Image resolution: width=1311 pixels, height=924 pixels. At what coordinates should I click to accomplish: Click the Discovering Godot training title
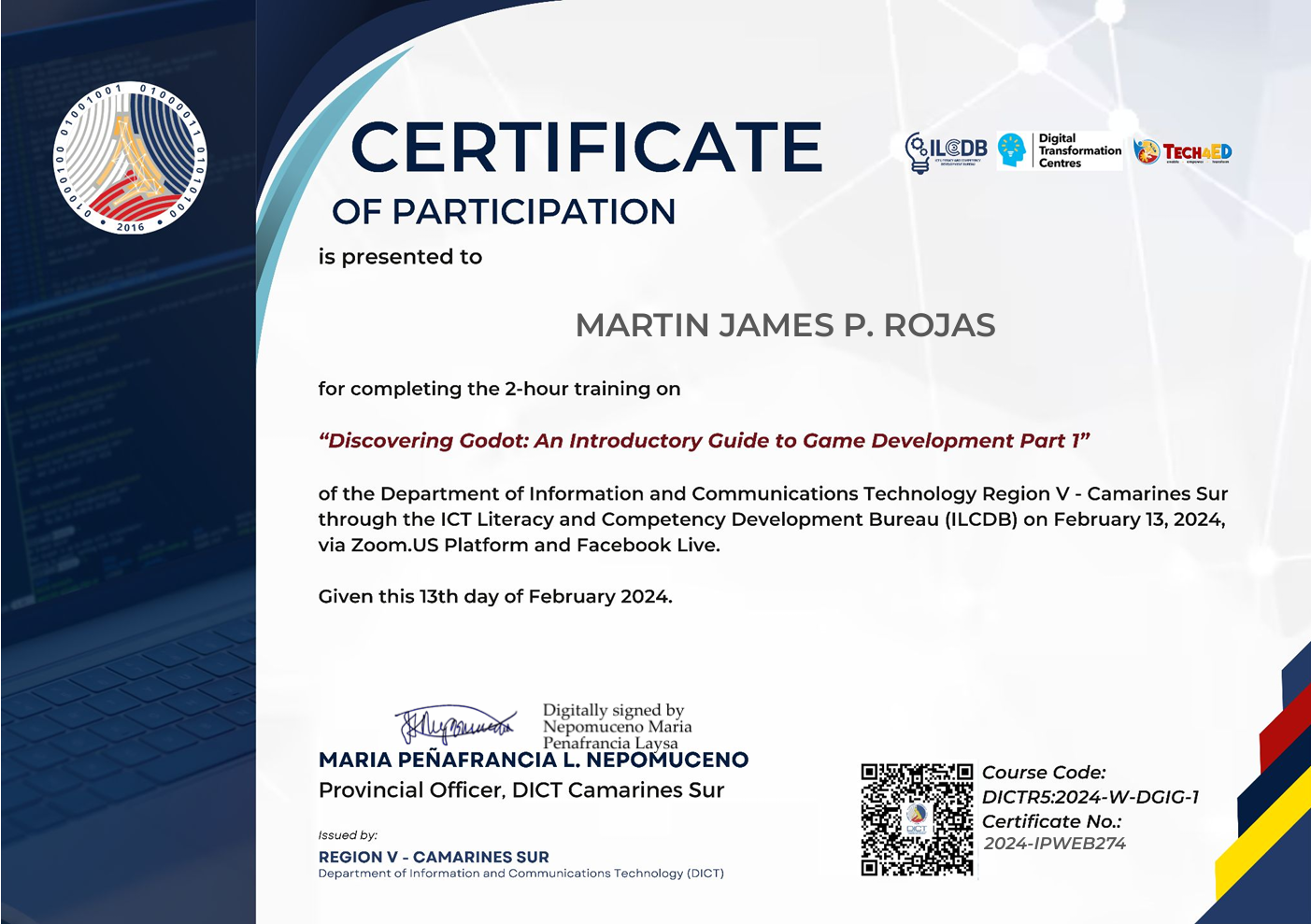[x=705, y=441]
